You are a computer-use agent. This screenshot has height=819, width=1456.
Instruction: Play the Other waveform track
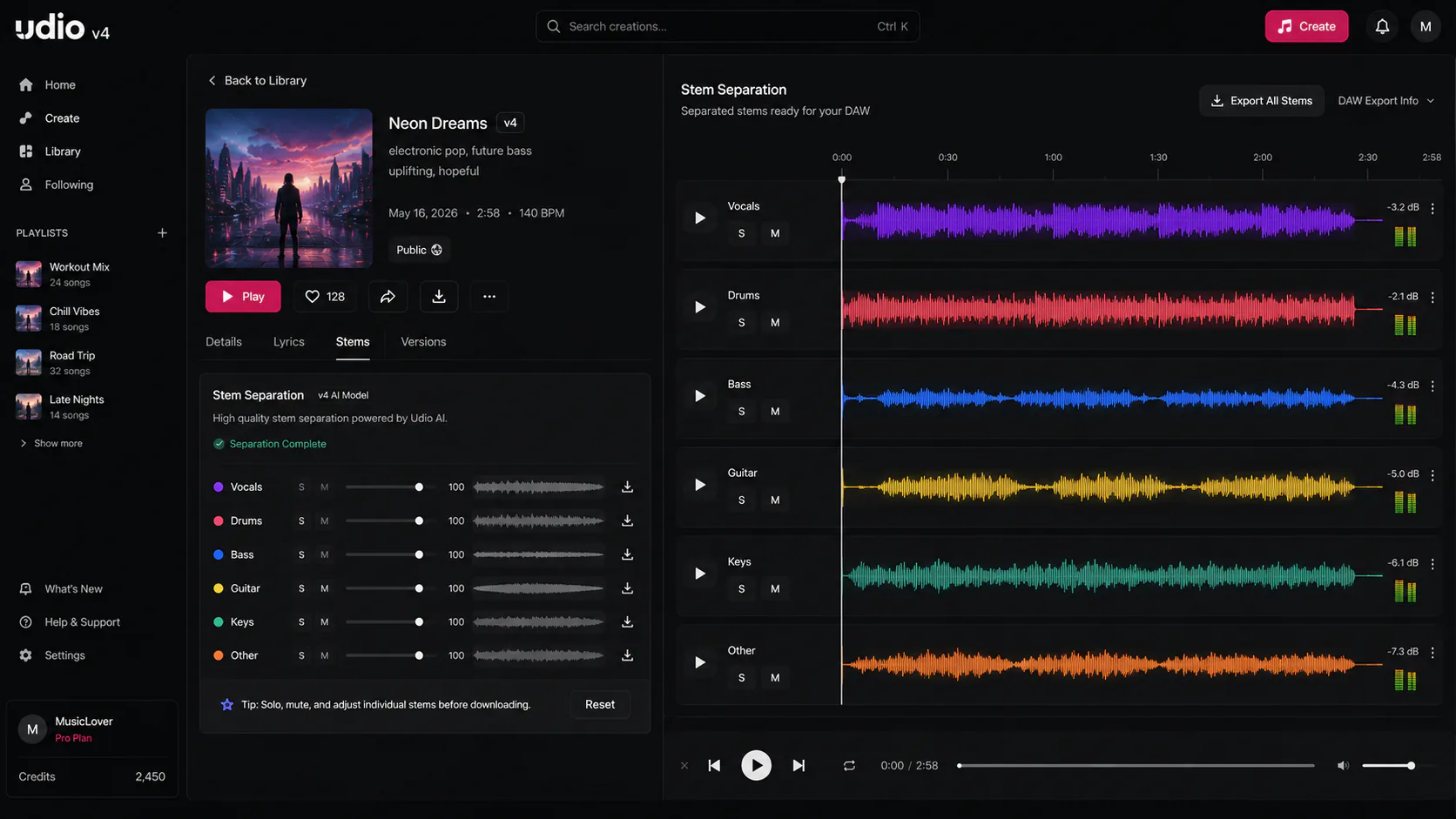tap(699, 662)
